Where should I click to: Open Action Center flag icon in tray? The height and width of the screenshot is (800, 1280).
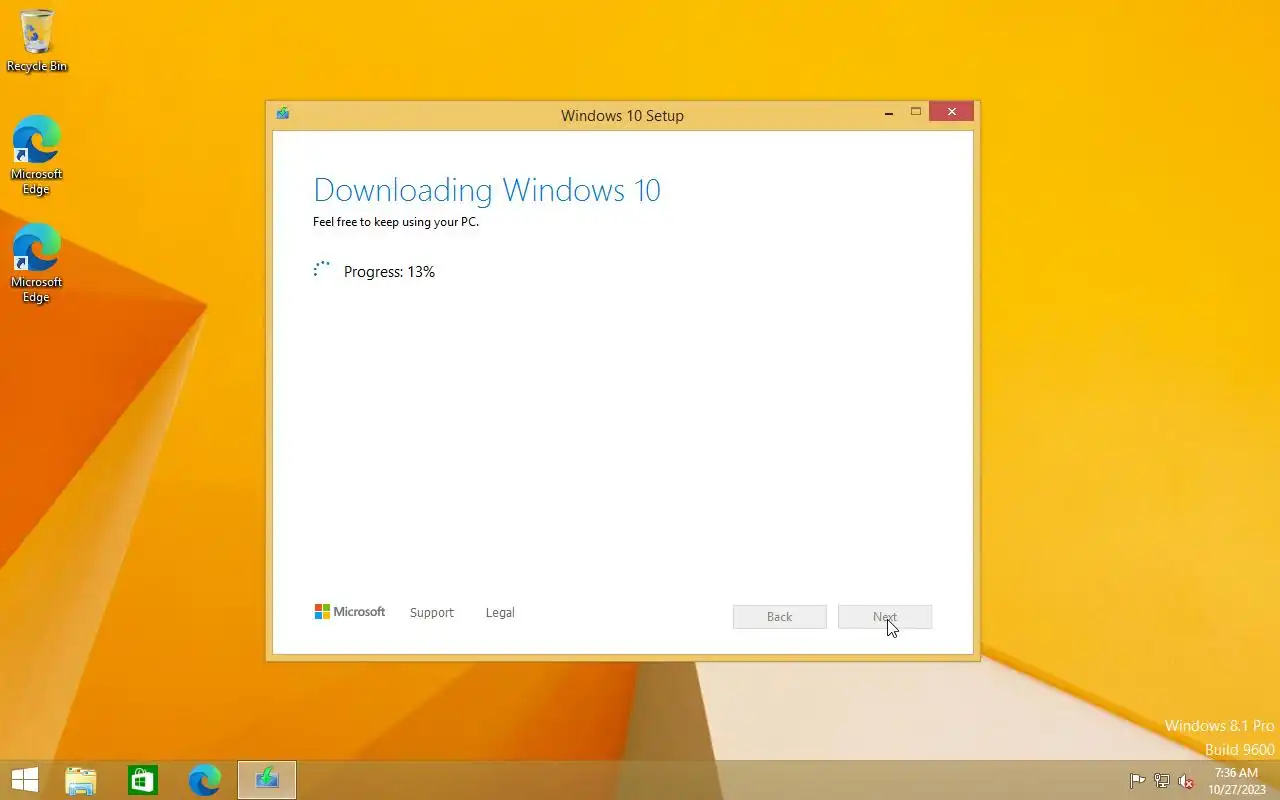tap(1138, 781)
